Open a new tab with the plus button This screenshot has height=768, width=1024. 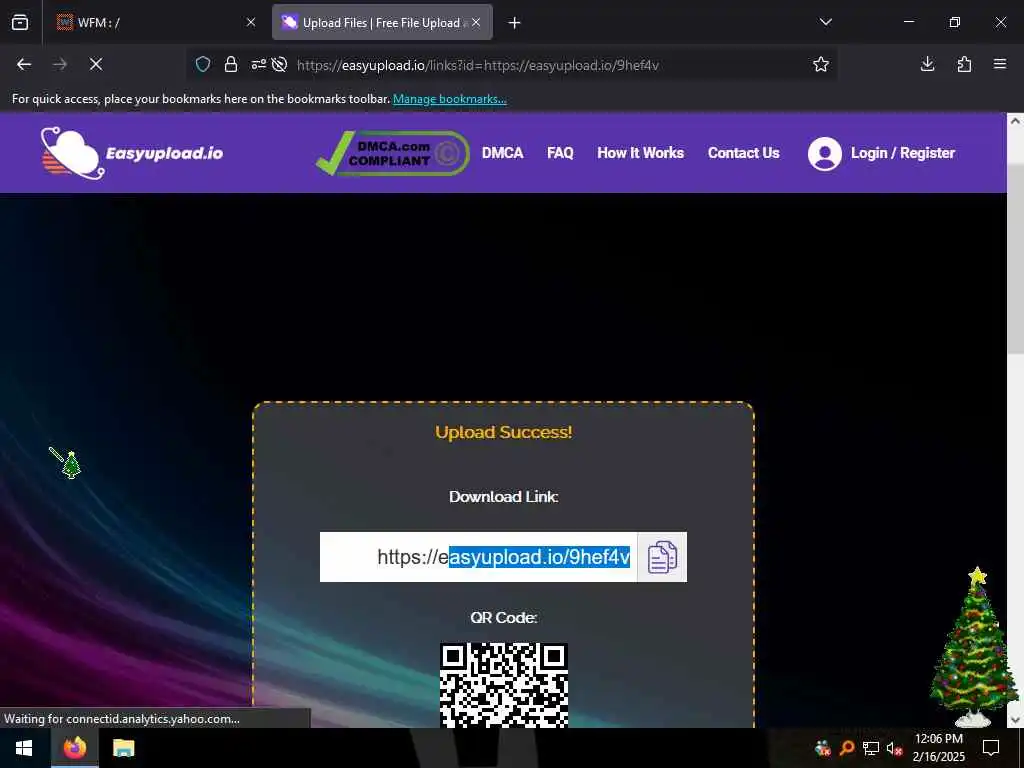pos(515,23)
